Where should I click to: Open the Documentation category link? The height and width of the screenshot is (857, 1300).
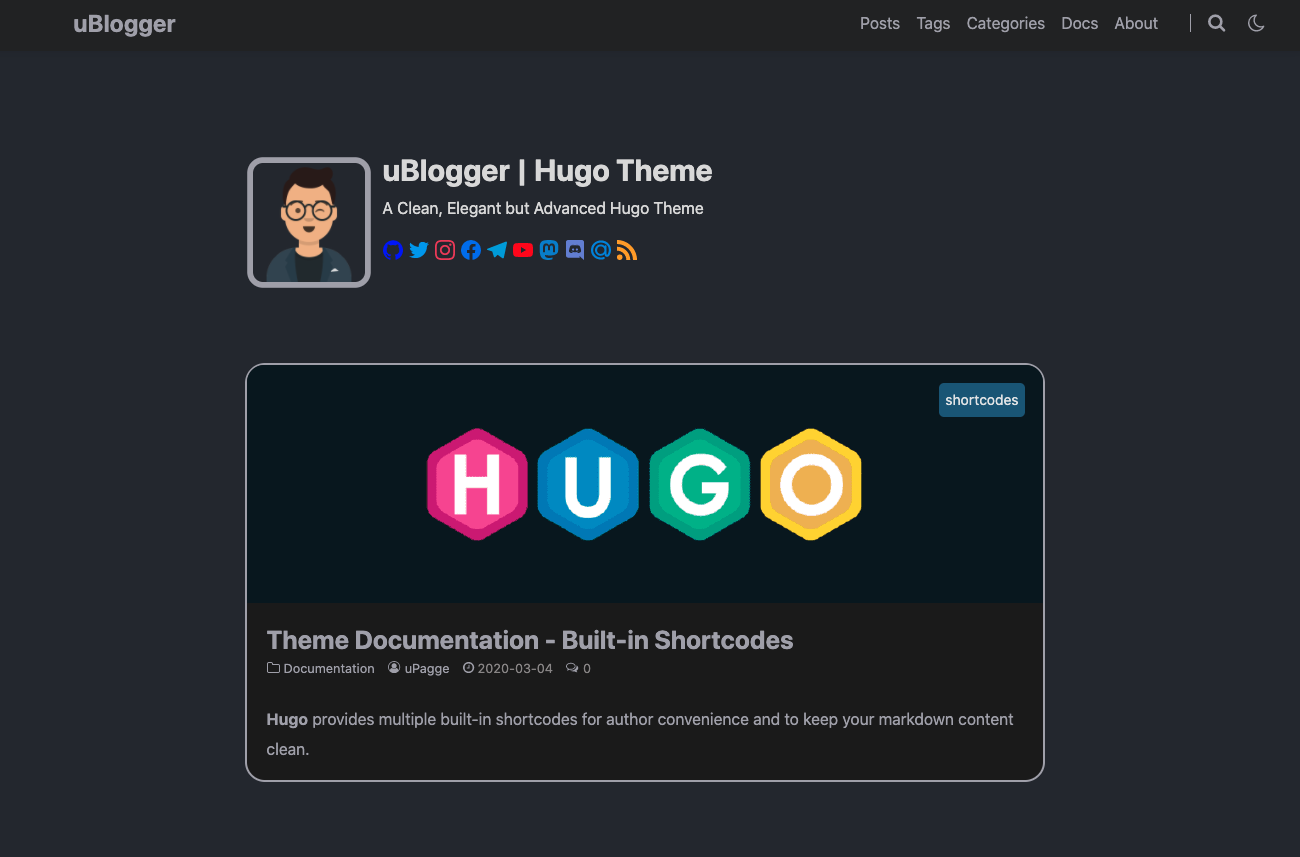point(321,668)
